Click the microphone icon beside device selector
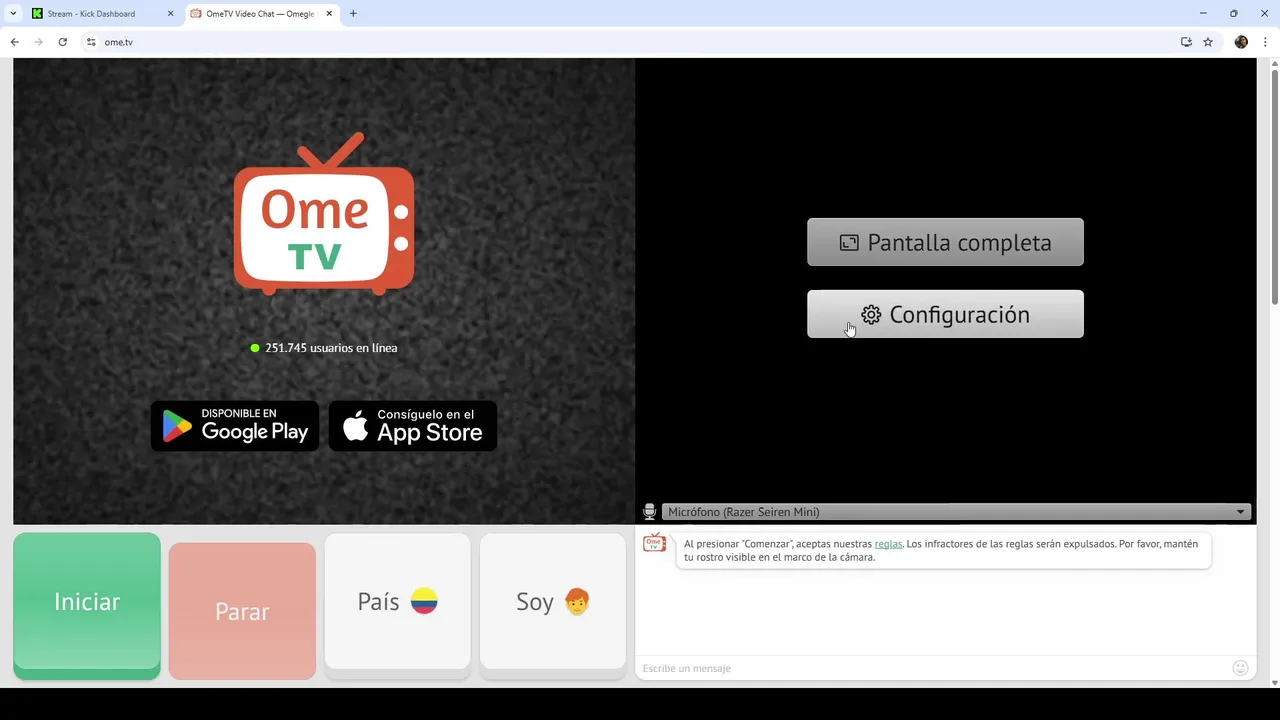 pyautogui.click(x=649, y=512)
